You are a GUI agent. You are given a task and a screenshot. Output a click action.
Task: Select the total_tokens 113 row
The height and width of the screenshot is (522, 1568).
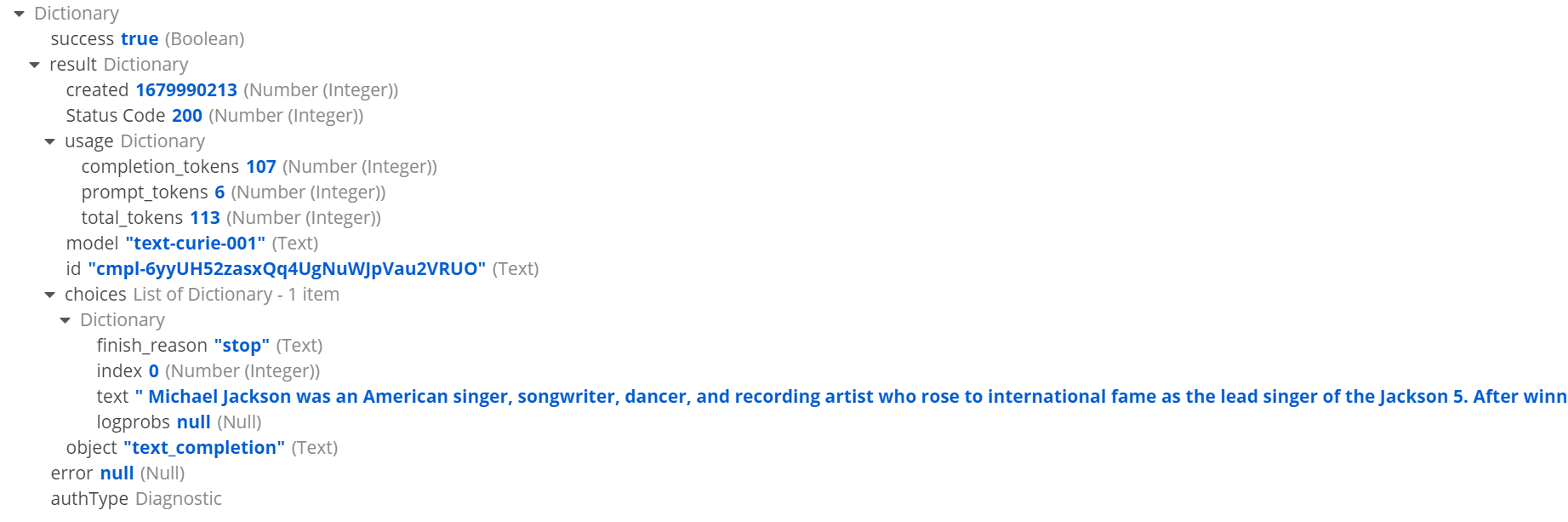tap(230, 218)
